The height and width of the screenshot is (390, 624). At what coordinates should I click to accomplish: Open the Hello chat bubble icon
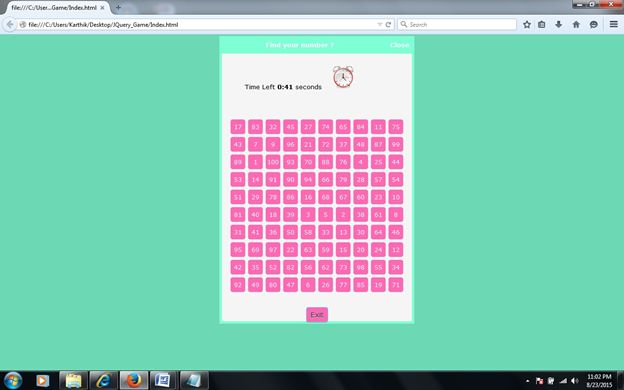coord(593,24)
